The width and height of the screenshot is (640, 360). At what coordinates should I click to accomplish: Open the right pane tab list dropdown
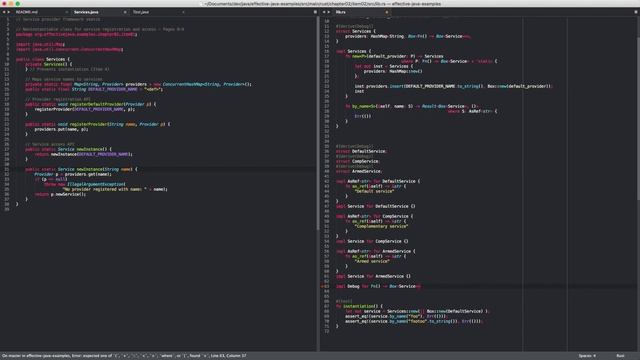(x=636, y=12)
